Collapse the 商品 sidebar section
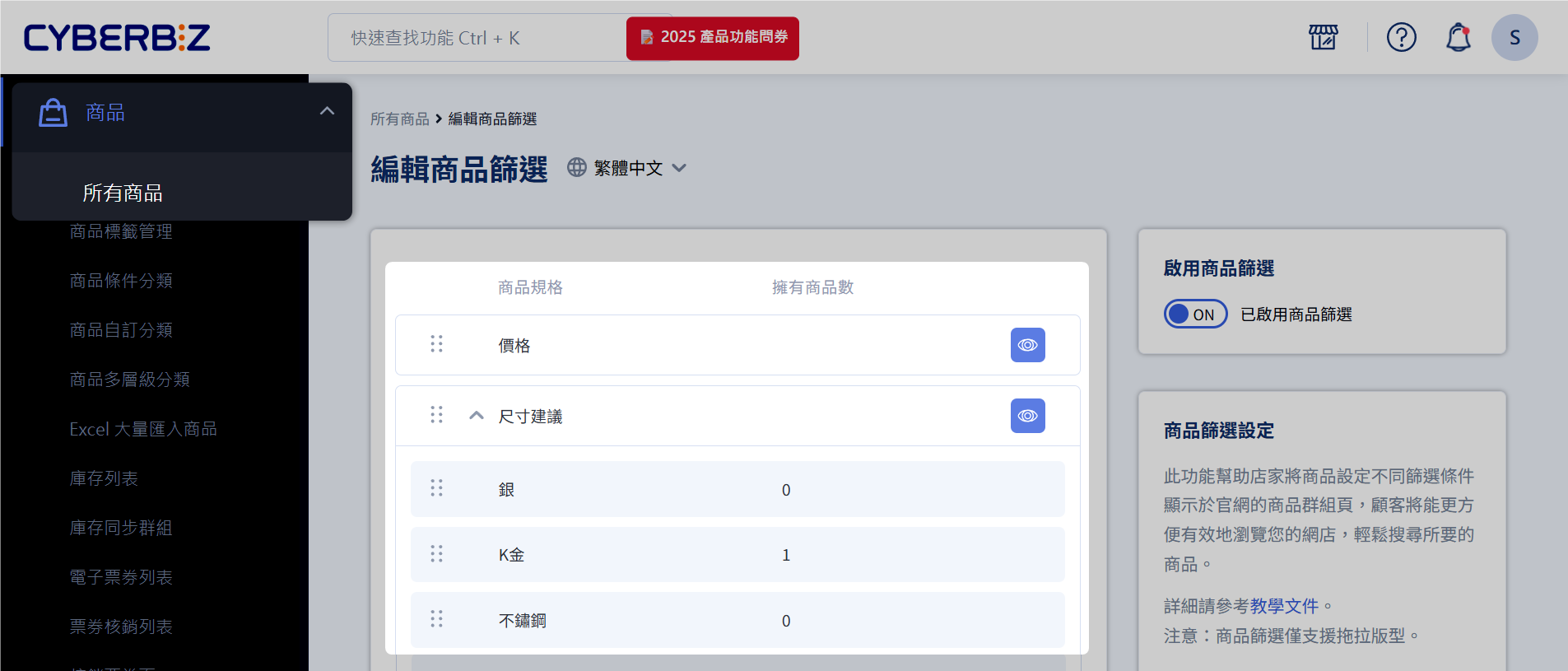1568x671 pixels. pyautogui.click(x=327, y=111)
